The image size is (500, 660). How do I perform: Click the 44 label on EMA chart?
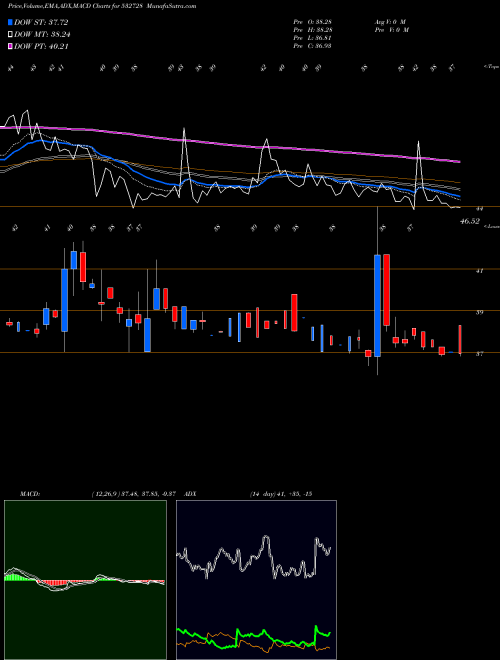click(479, 208)
